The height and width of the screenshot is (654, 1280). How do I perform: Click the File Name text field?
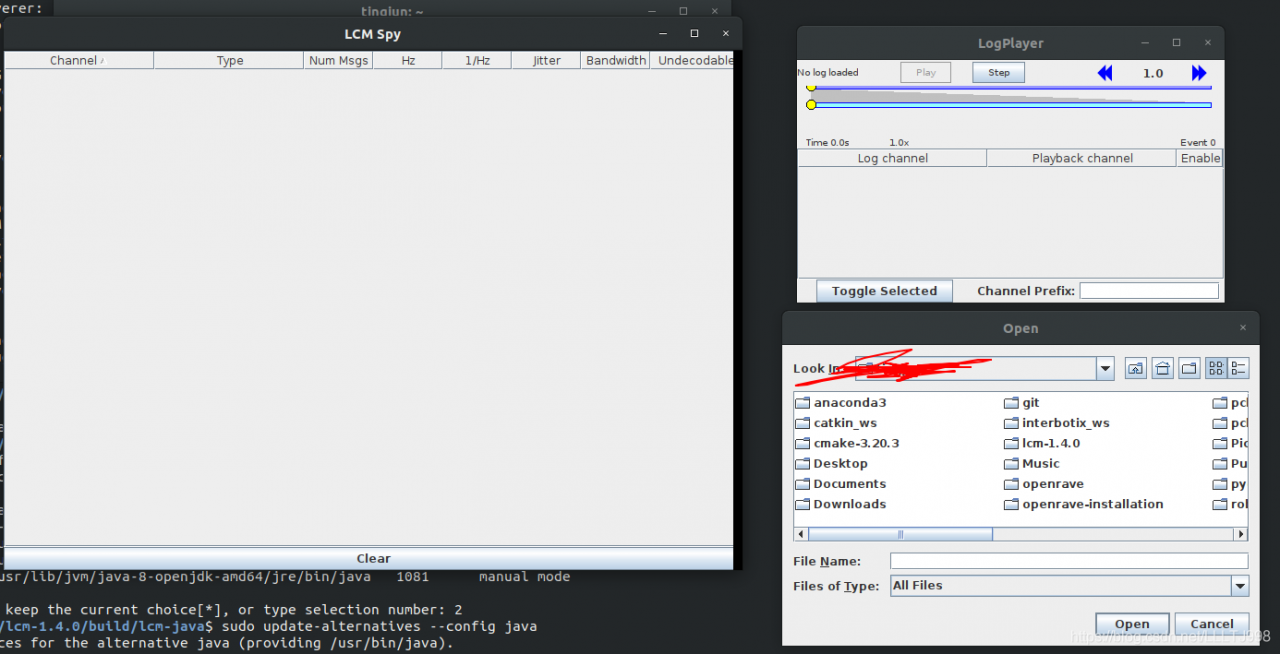pyautogui.click(x=1068, y=561)
